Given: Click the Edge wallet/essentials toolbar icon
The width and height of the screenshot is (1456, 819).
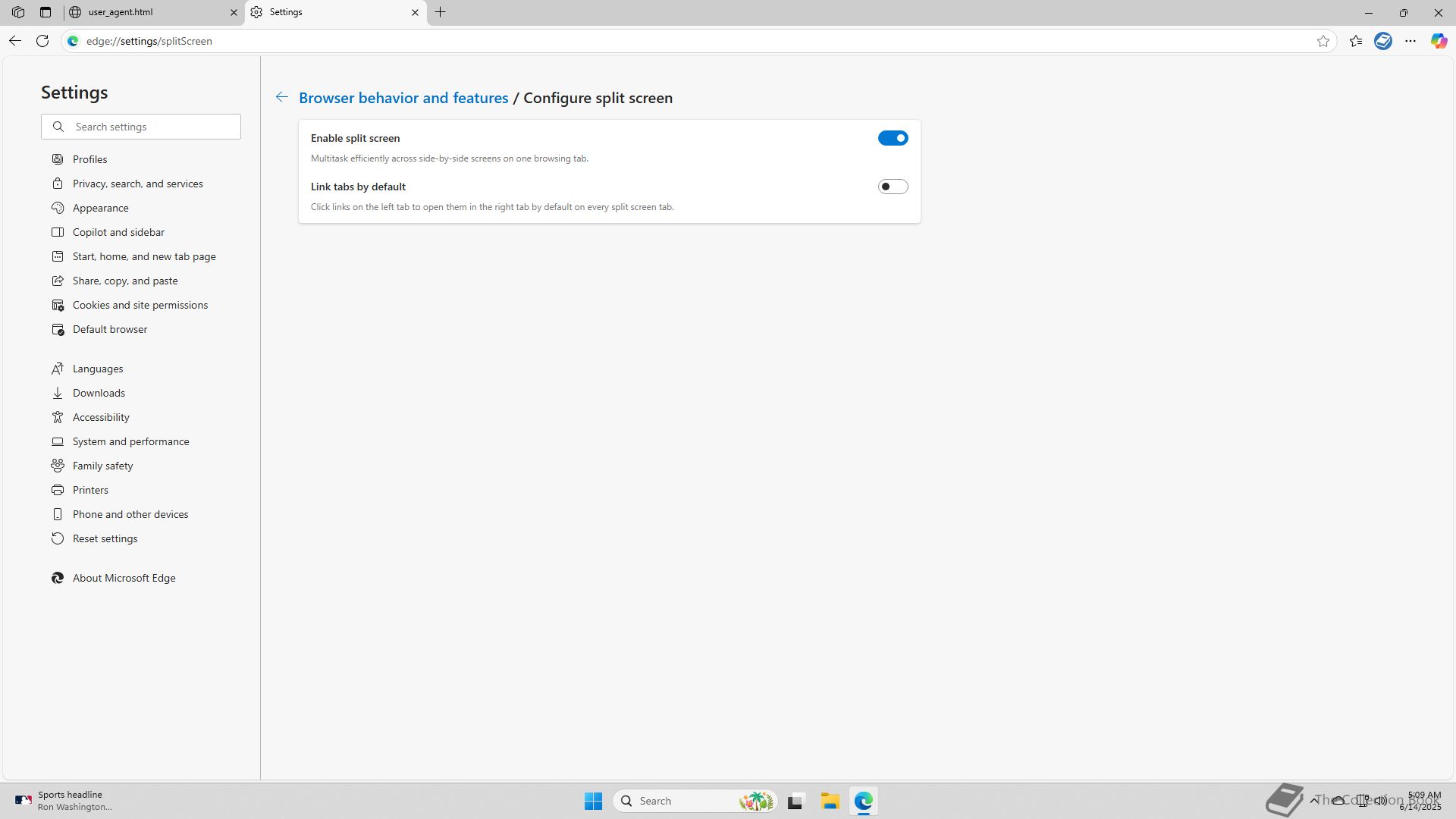Looking at the screenshot, I should 1383,41.
